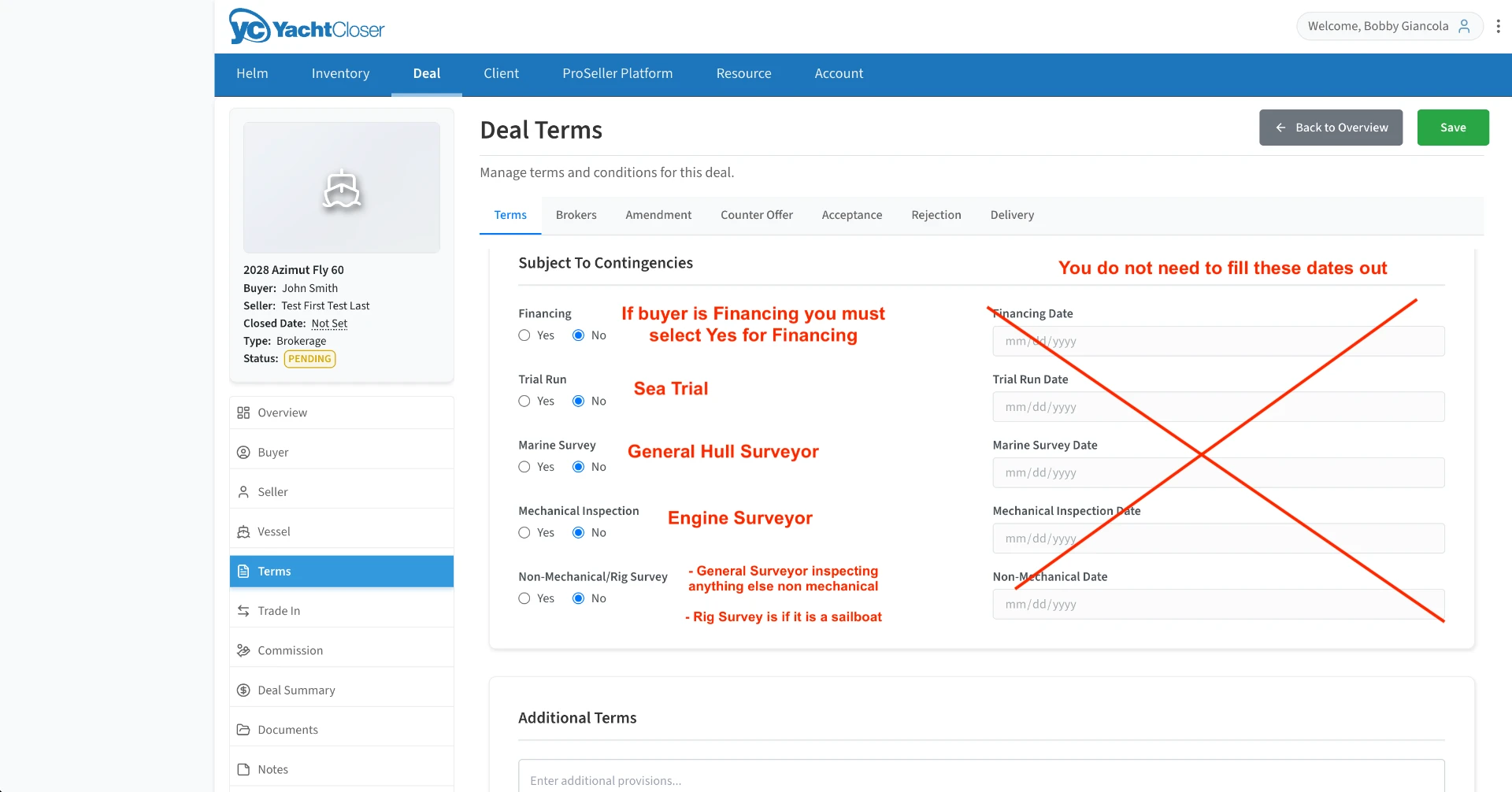Click the Overview grid icon in sidebar
This screenshot has height=792, width=1512.
pos(243,413)
